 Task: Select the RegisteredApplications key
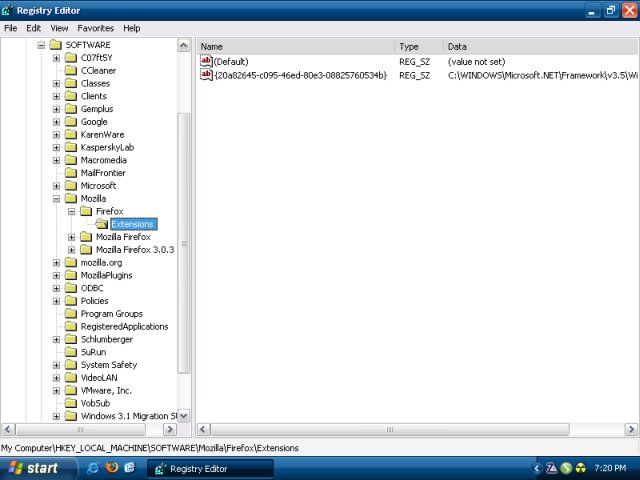[124, 327]
